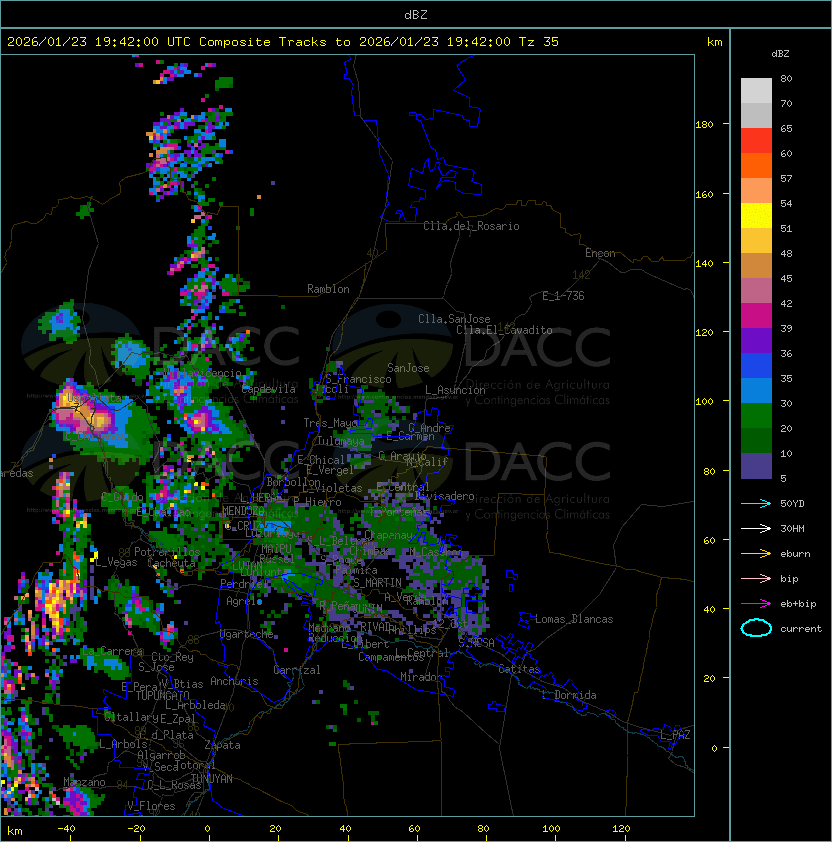Pick the red 60–65 dBZ swatch
Image resolution: width=832 pixels, height=842 pixels.
click(756, 141)
